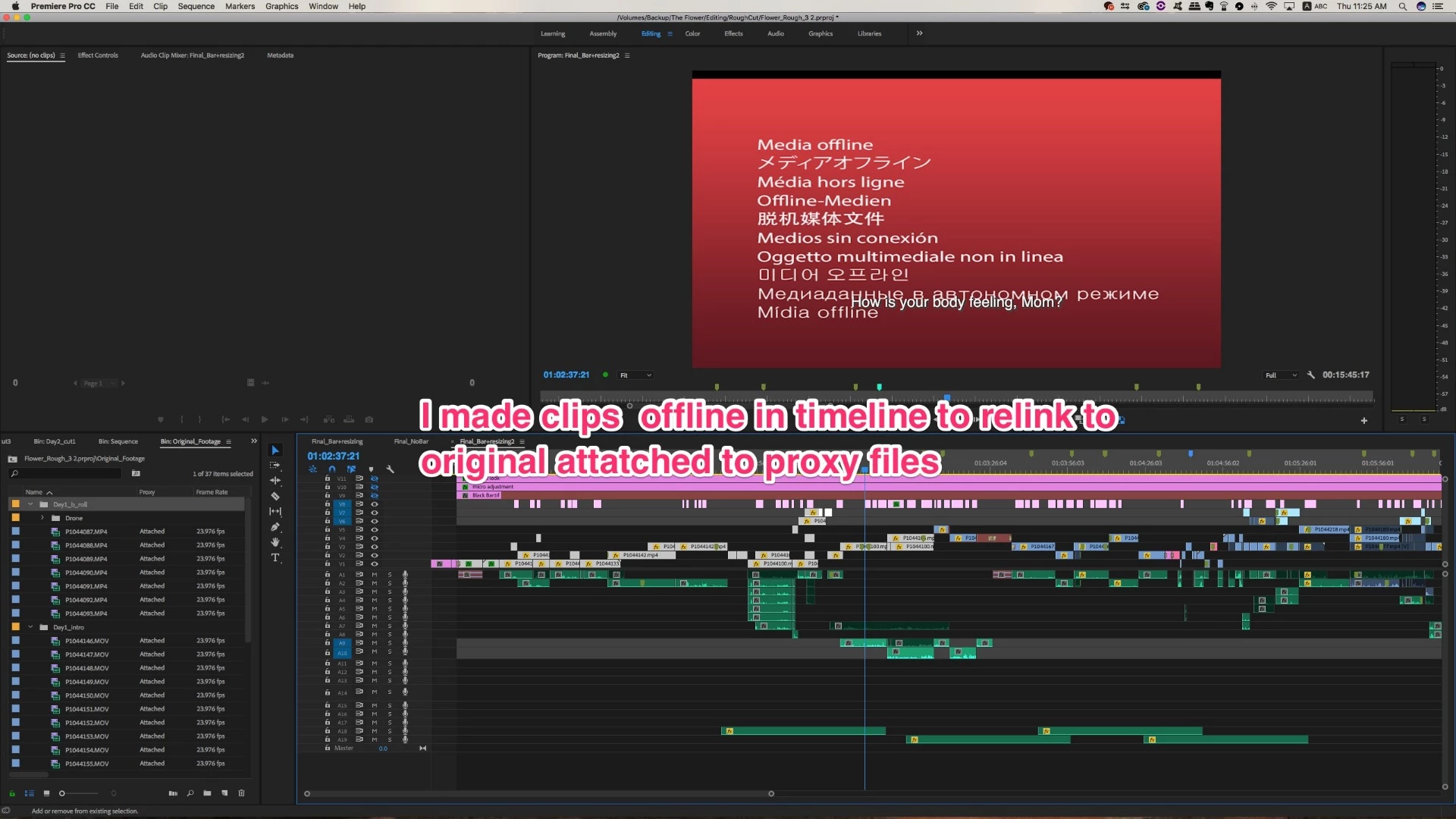
Task: Toggle track output eye for V5
Action: point(374,530)
